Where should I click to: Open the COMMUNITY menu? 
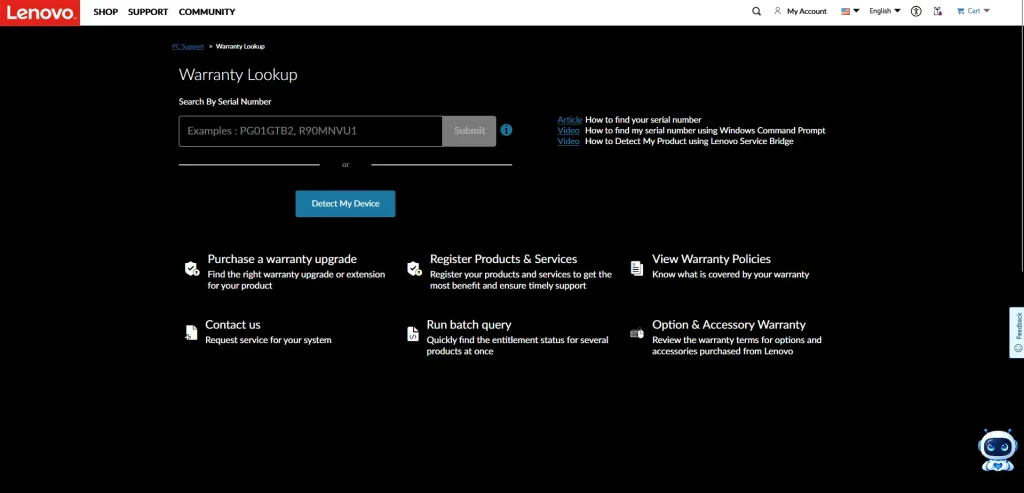point(207,12)
